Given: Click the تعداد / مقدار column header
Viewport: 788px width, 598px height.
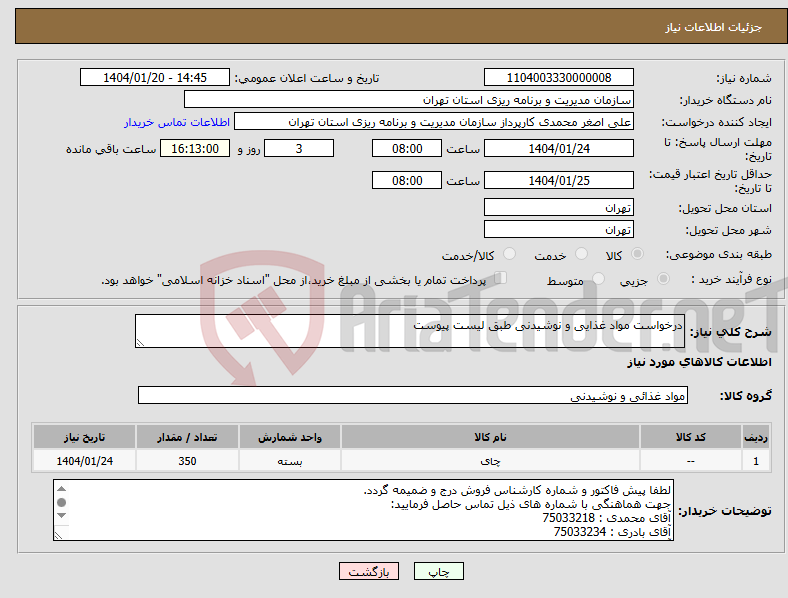Looking at the screenshot, I should tap(187, 437).
